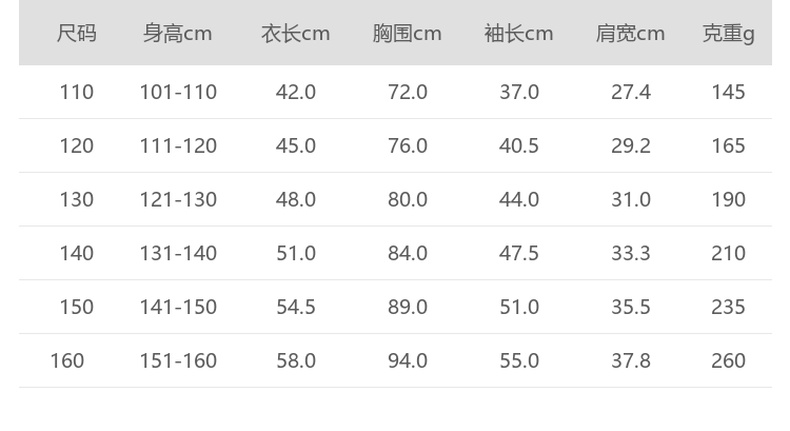Select shoulder width value 37.8
The height and width of the screenshot is (431, 790).
coord(631,361)
